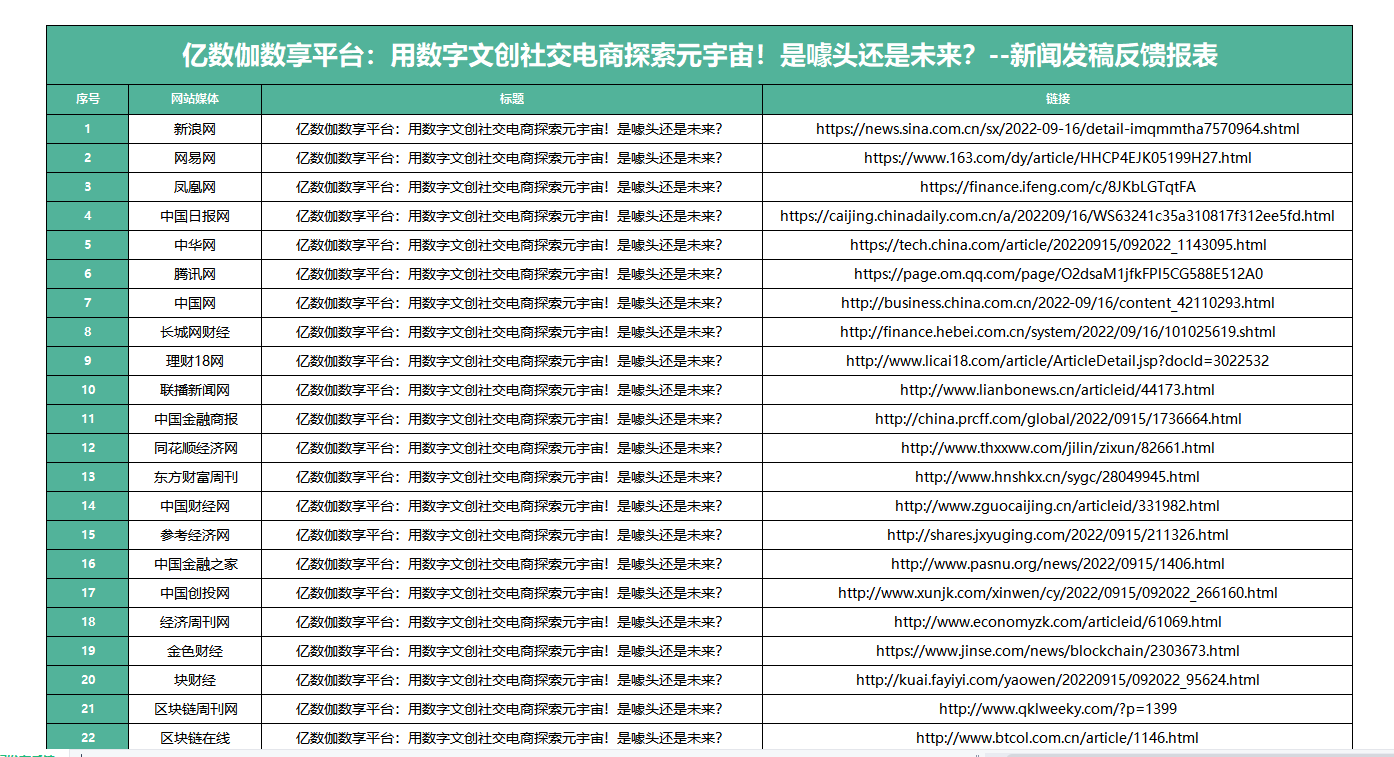Viewport: 1394px width, 757px height.
Task: Open the www.jinse.com blockchain news link
Action: tap(1057, 651)
